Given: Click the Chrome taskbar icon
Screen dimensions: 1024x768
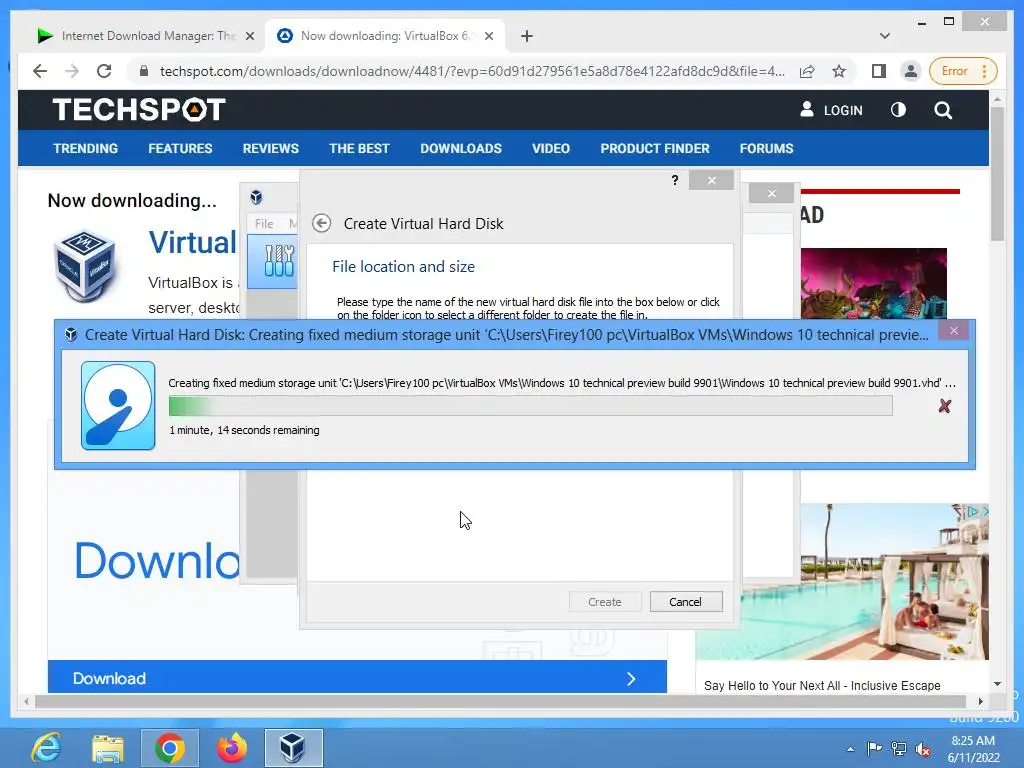Looking at the screenshot, I should [x=170, y=748].
